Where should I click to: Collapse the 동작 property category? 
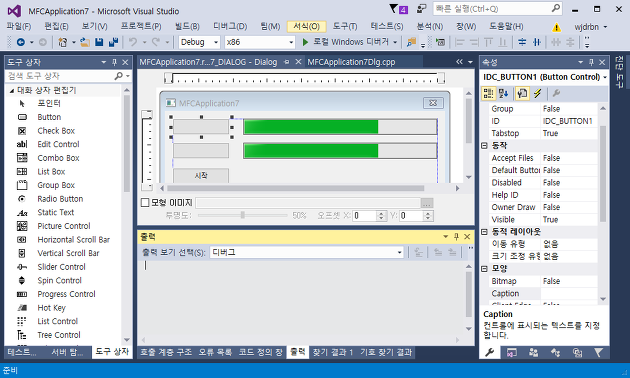click(x=485, y=145)
